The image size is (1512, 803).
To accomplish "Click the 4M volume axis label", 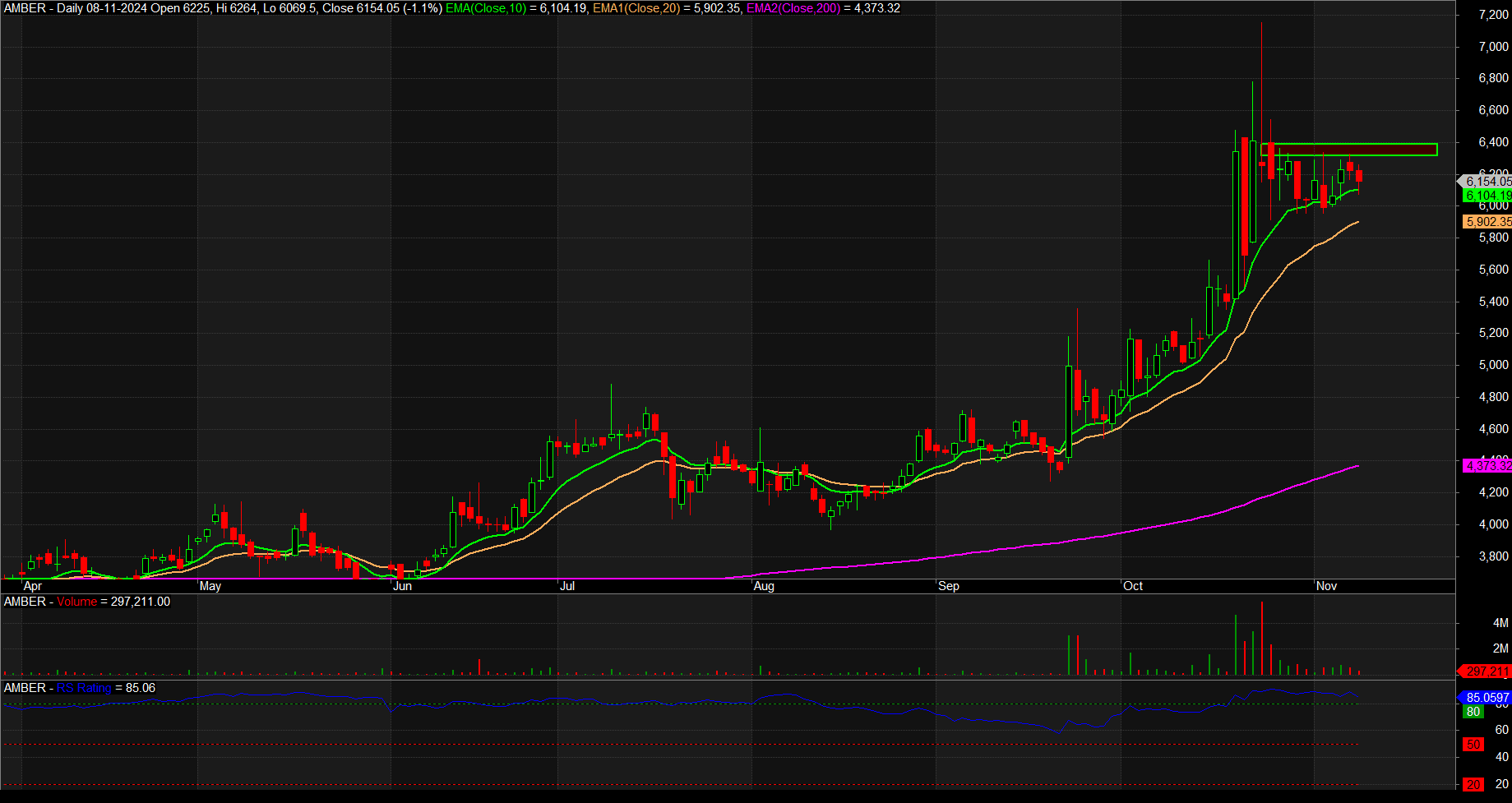I will tap(1500, 623).
